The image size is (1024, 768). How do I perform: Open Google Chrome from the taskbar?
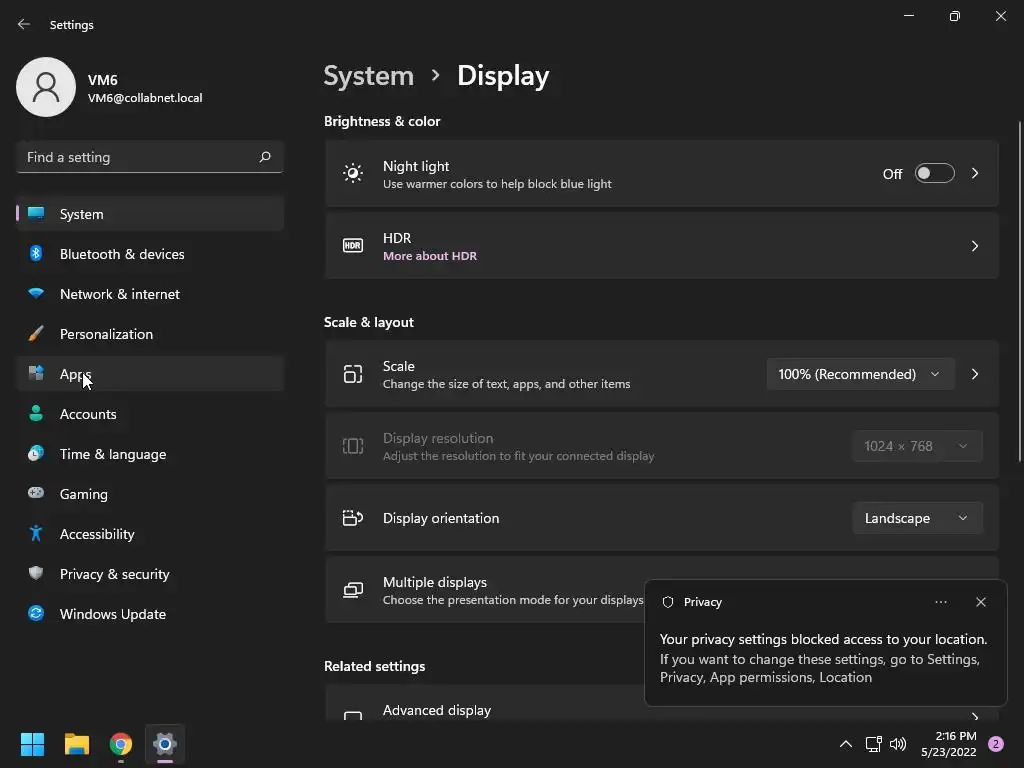[121, 744]
